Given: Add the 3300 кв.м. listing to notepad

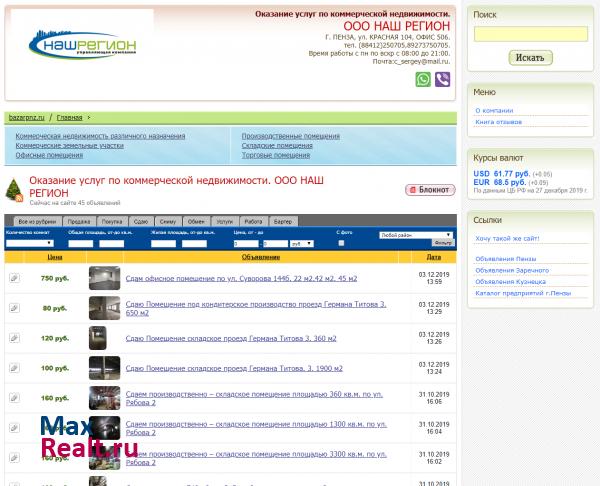Looking at the screenshot, I should point(14,458).
